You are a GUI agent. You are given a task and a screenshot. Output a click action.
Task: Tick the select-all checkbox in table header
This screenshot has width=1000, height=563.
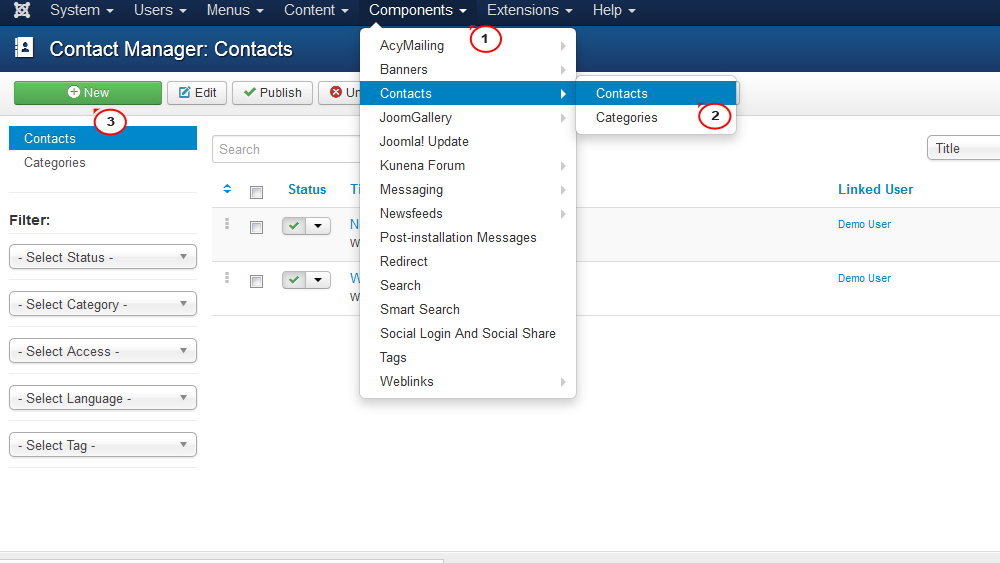(x=256, y=192)
